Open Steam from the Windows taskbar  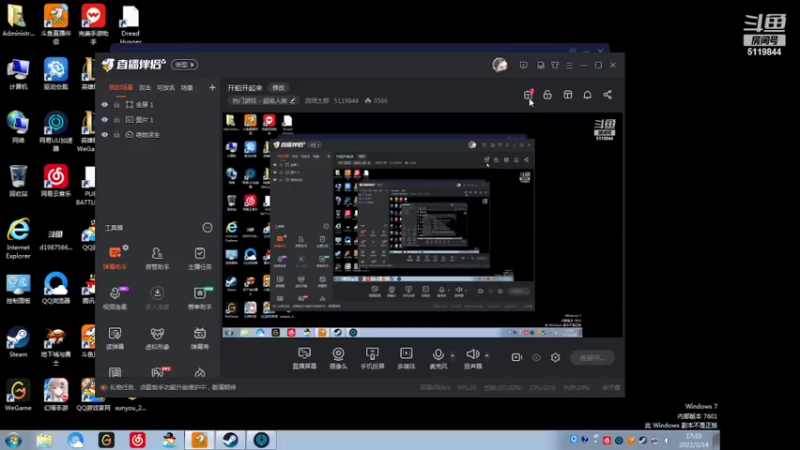click(x=230, y=440)
